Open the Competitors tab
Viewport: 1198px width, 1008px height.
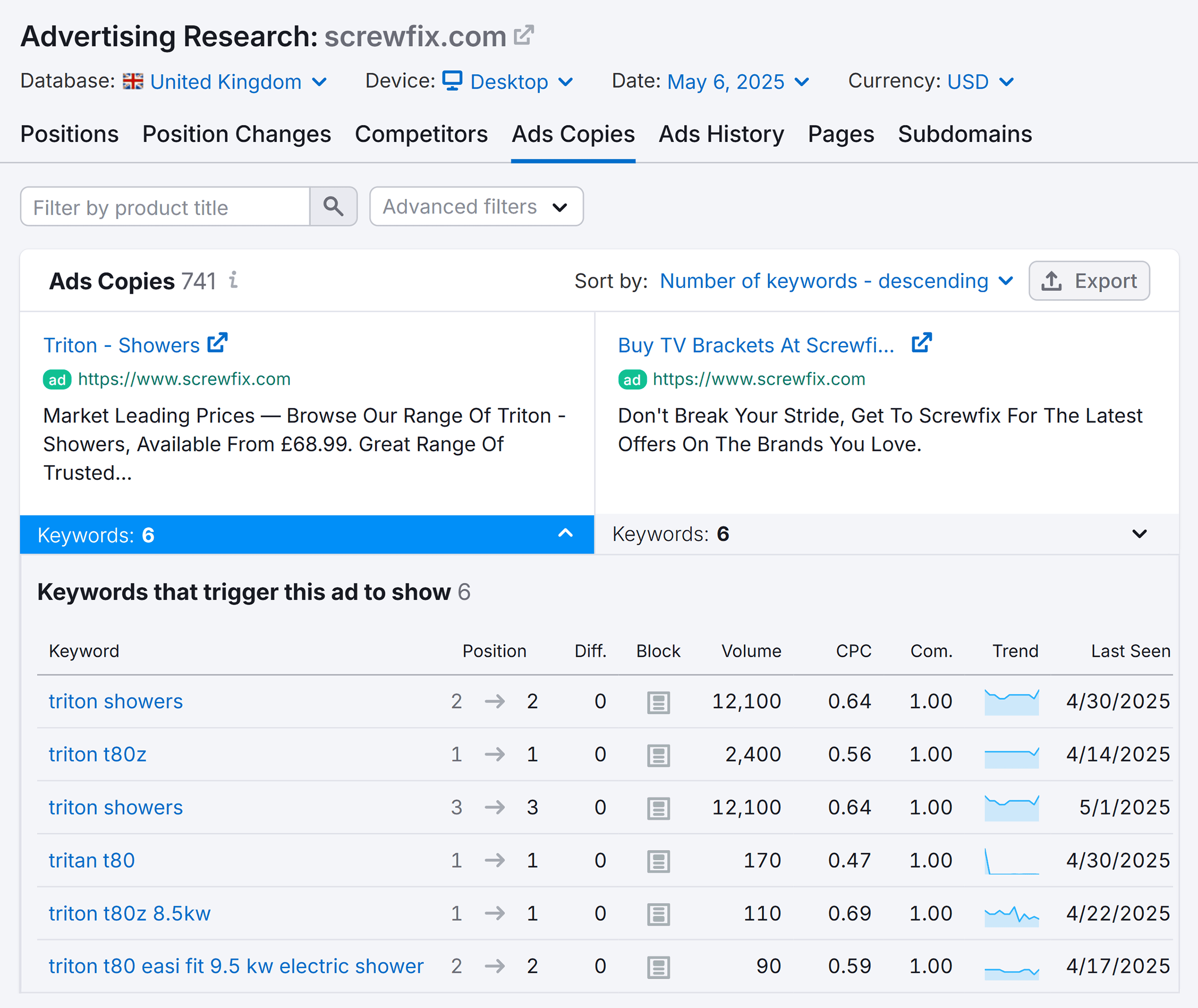coord(421,134)
